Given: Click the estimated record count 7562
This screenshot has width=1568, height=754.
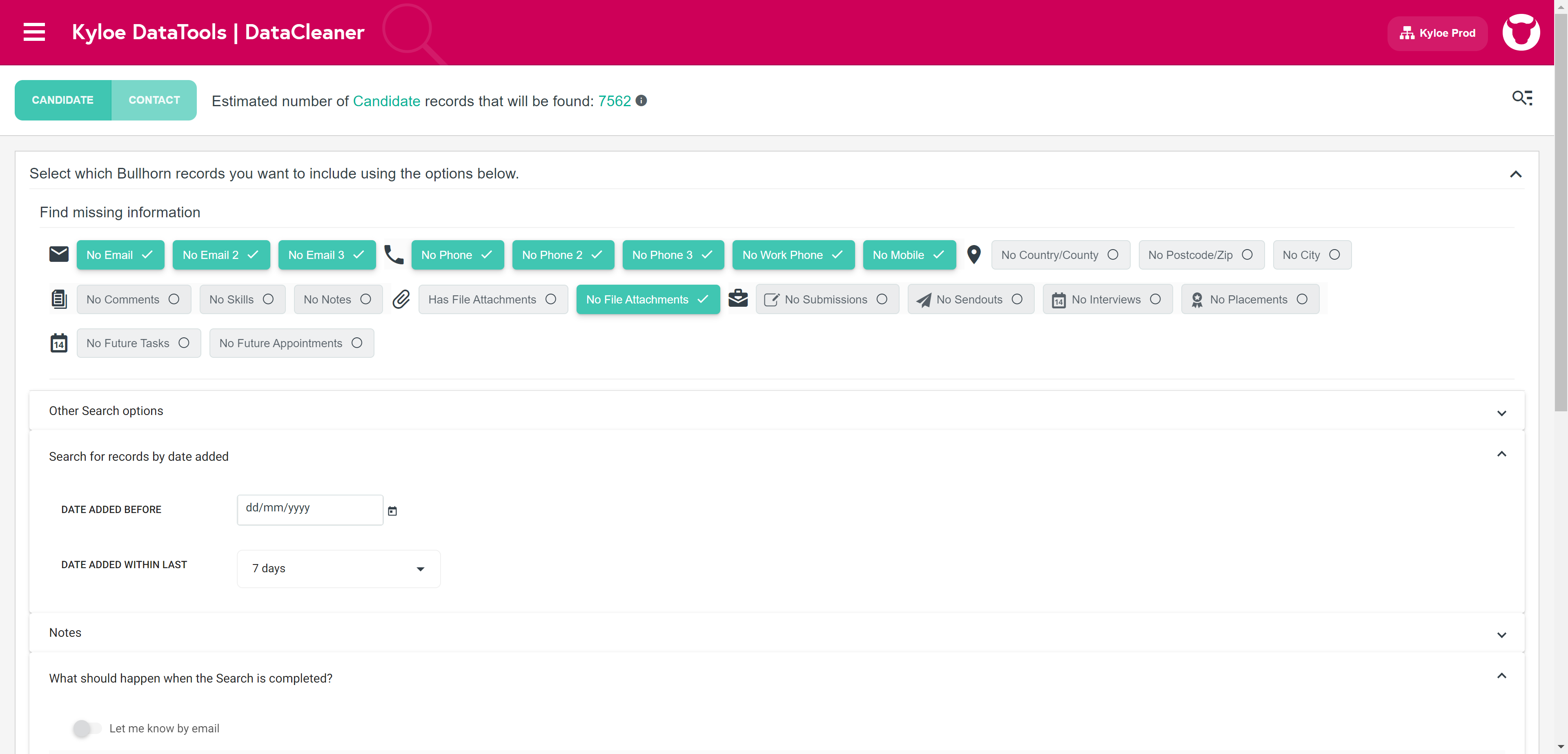Looking at the screenshot, I should pyautogui.click(x=614, y=101).
